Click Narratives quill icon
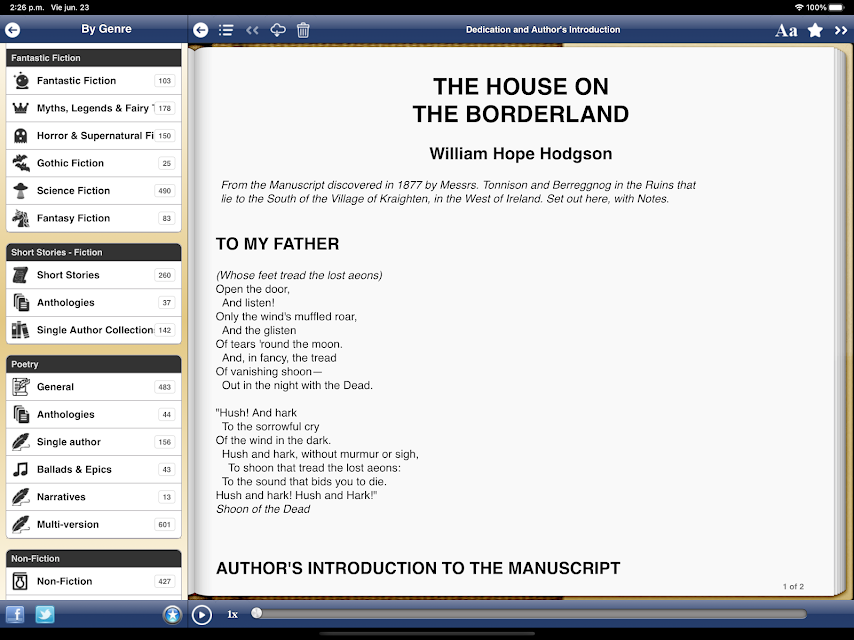 click(21, 497)
